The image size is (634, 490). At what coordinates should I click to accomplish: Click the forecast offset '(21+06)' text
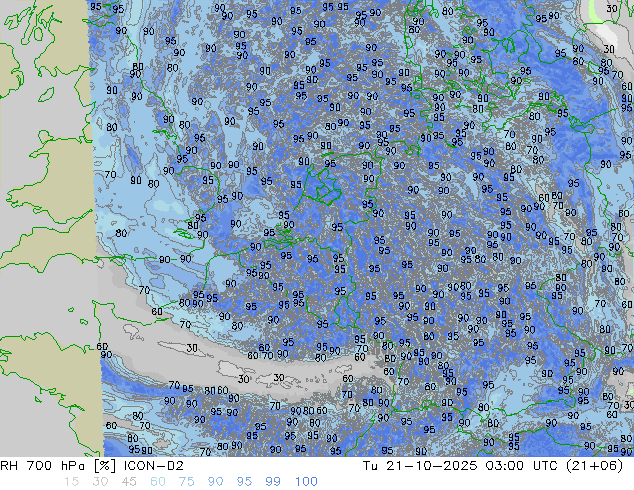pyautogui.click(x=595, y=466)
